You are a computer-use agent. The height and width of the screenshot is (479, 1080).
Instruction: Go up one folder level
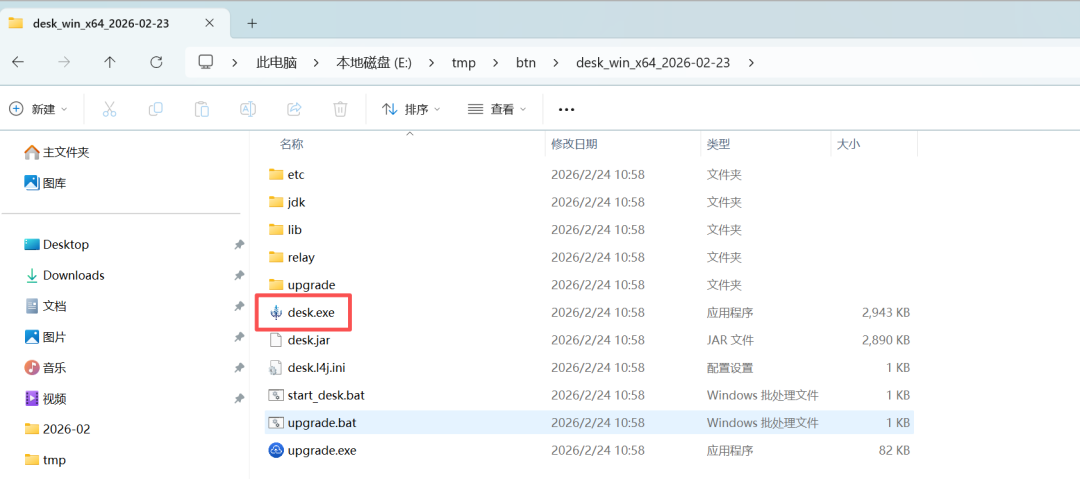(110, 62)
